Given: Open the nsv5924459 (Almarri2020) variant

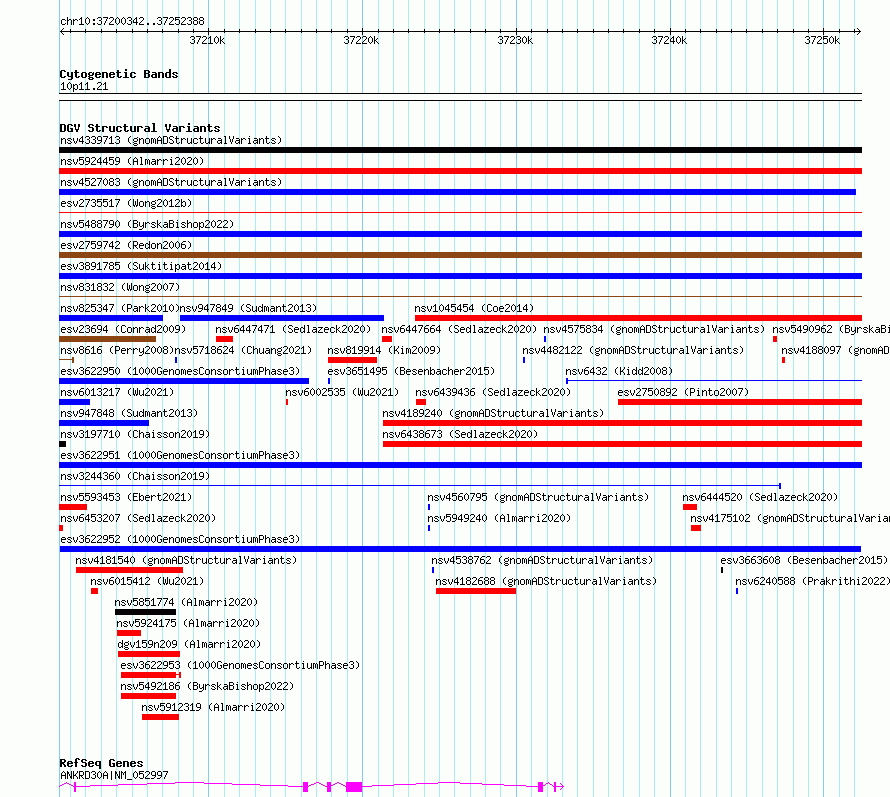Looking at the screenshot, I should (132, 161).
